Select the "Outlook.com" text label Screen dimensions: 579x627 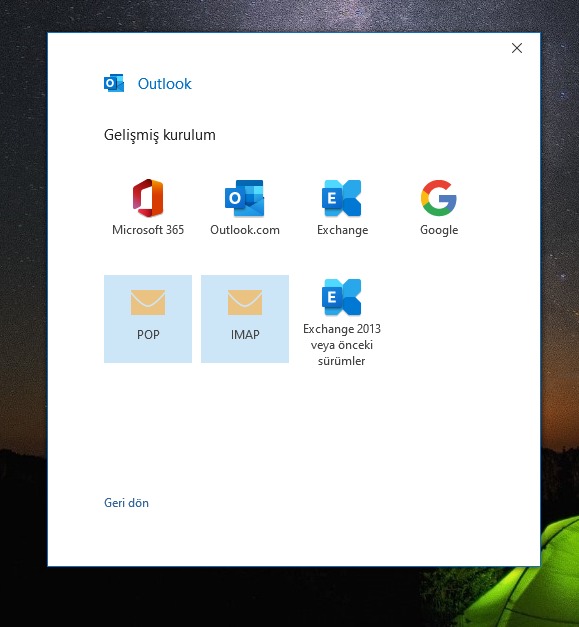point(245,230)
